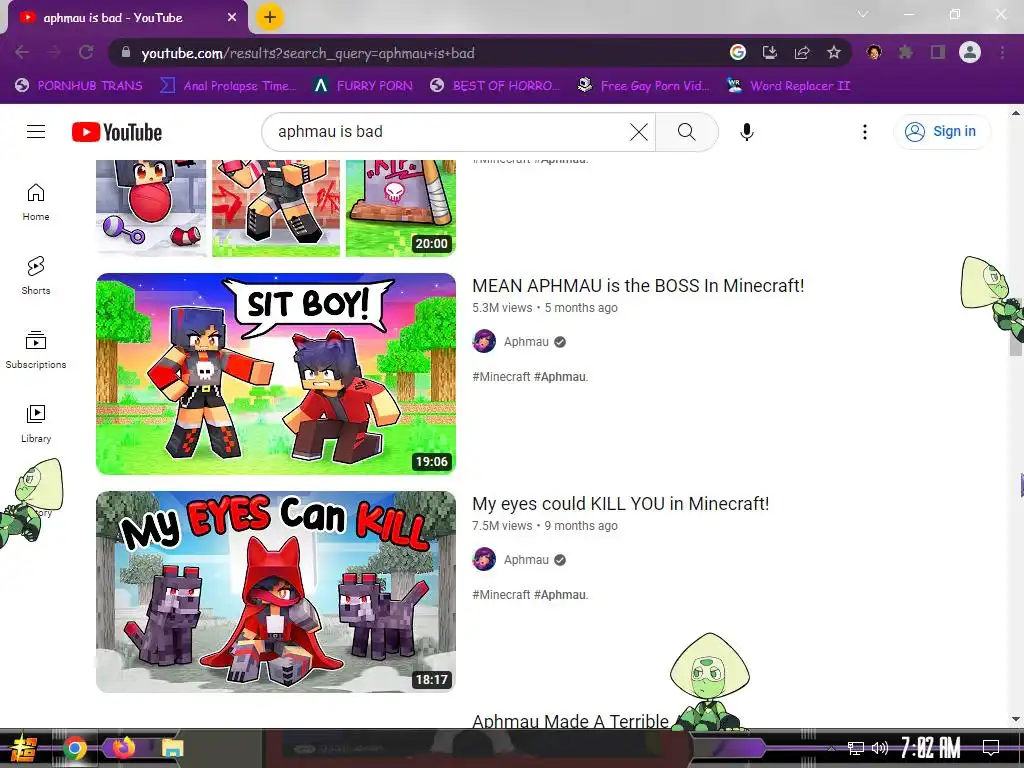
Task: Open the extensions puzzle icon
Action: click(906, 52)
